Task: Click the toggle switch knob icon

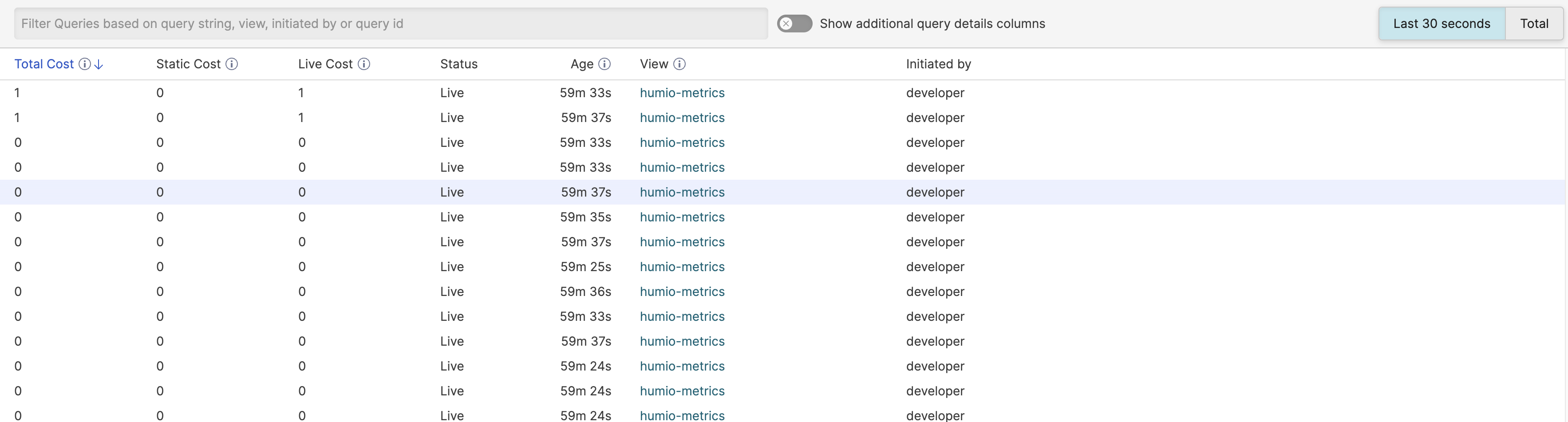Action: (x=786, y=23)
